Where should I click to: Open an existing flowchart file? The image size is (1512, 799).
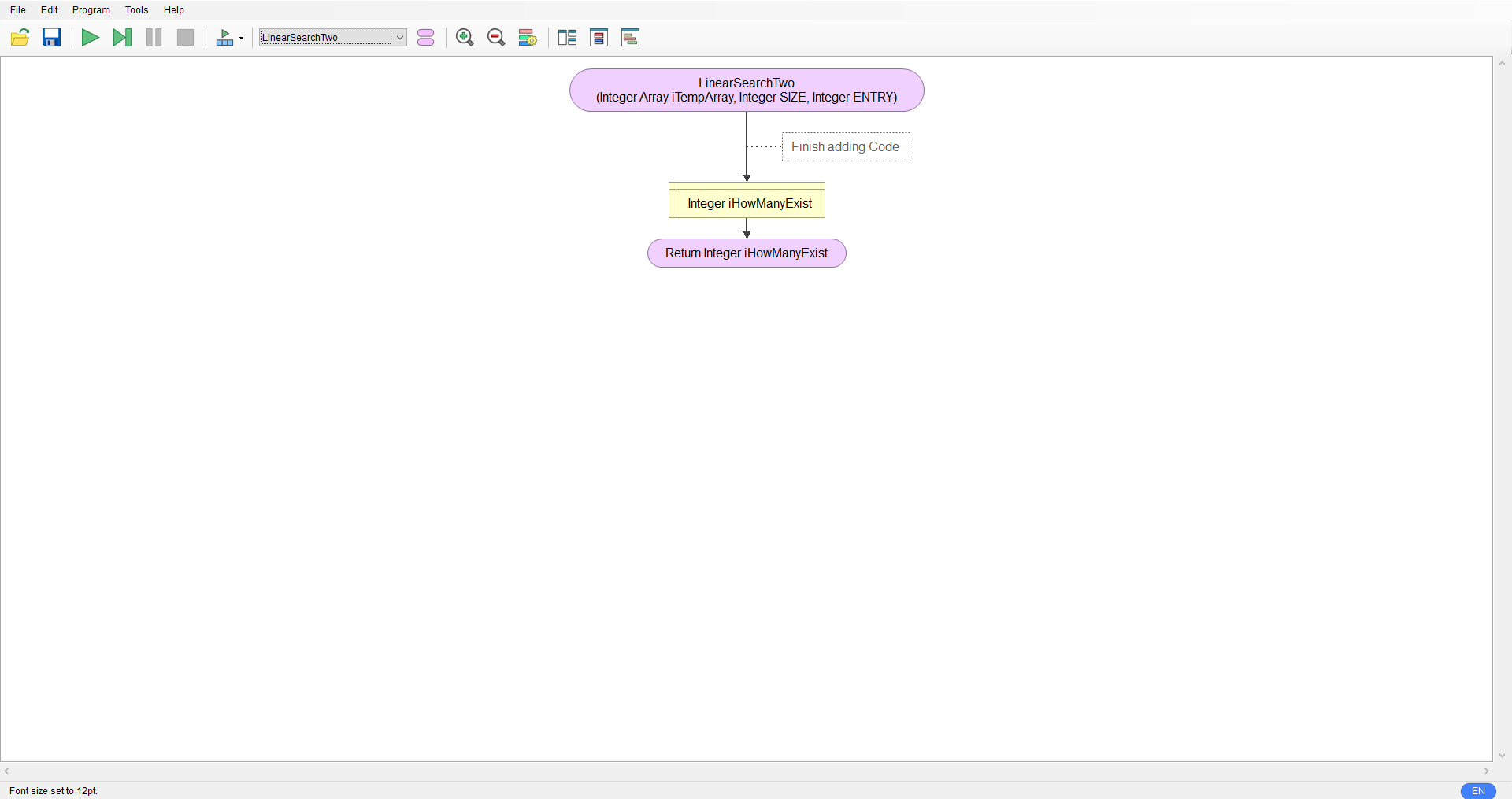(20, 37)
